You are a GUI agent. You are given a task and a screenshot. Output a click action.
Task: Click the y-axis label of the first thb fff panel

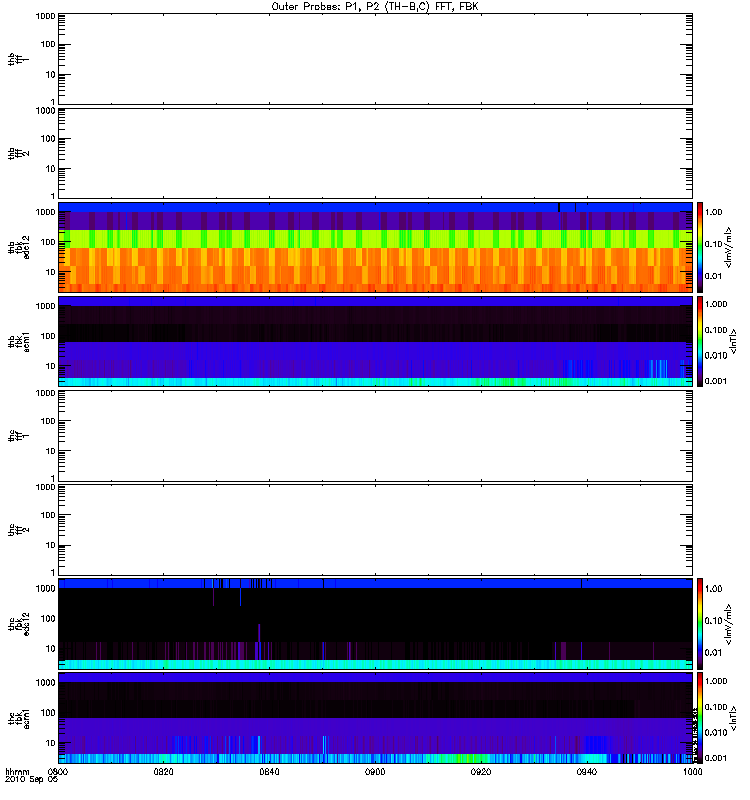(x=19, y=59)
